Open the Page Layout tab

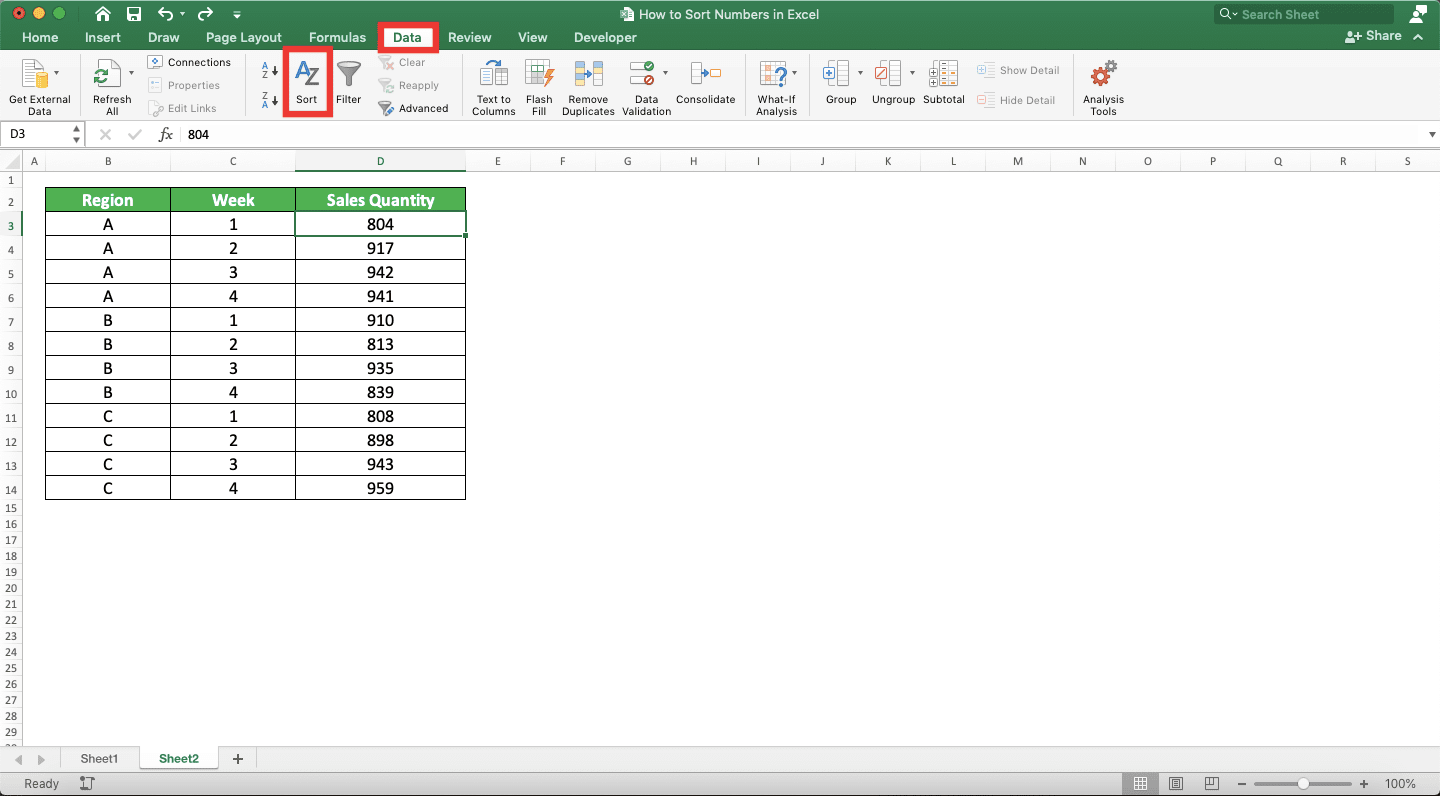tap(244, 37)
